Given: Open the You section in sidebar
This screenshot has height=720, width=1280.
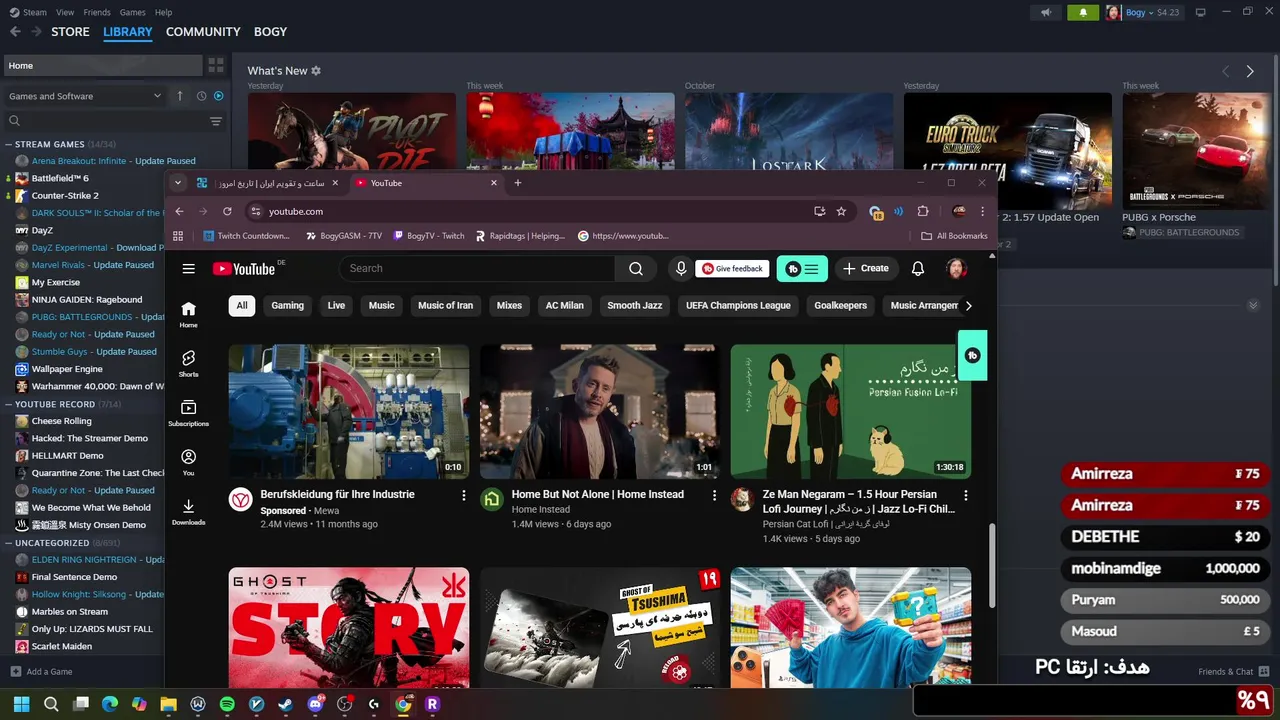Looking at the screenshot, I should click(x=188, y=461).
